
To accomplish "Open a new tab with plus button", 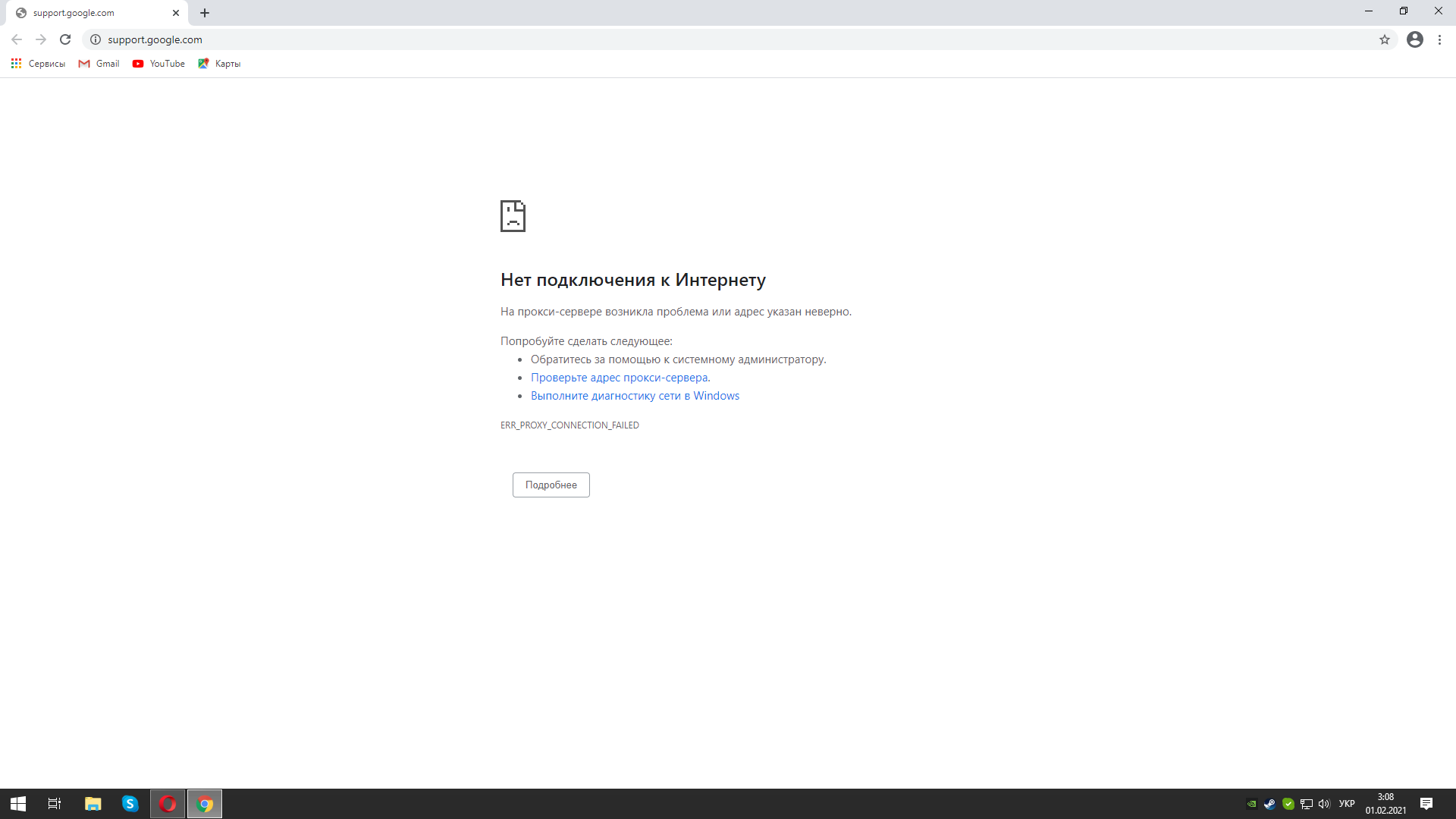I will [x=205, y=13].
